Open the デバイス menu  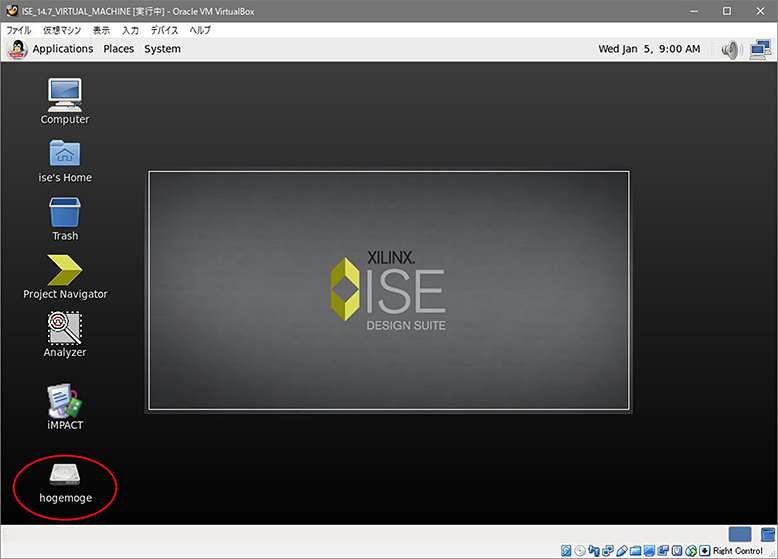164,30
